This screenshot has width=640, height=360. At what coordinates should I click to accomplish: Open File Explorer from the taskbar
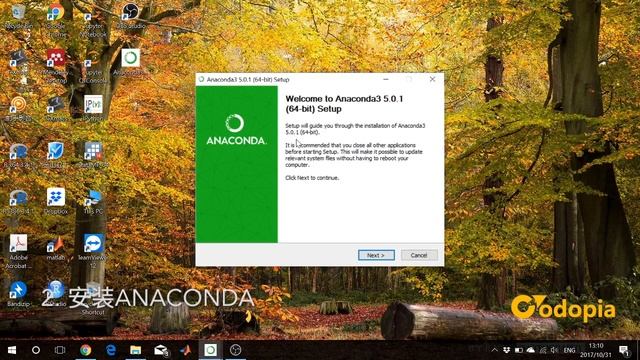136,350
